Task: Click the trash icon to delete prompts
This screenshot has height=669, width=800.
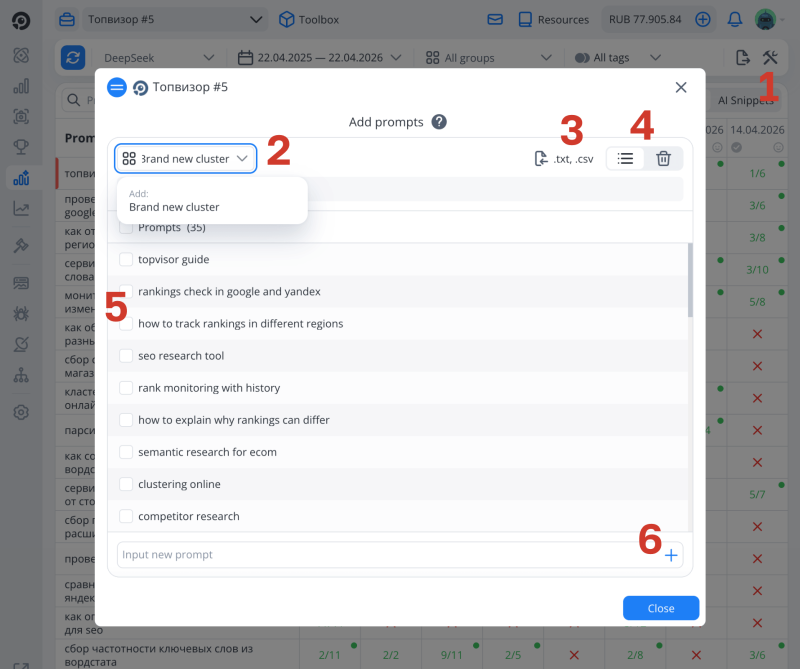Action: [x=664, y=157]
